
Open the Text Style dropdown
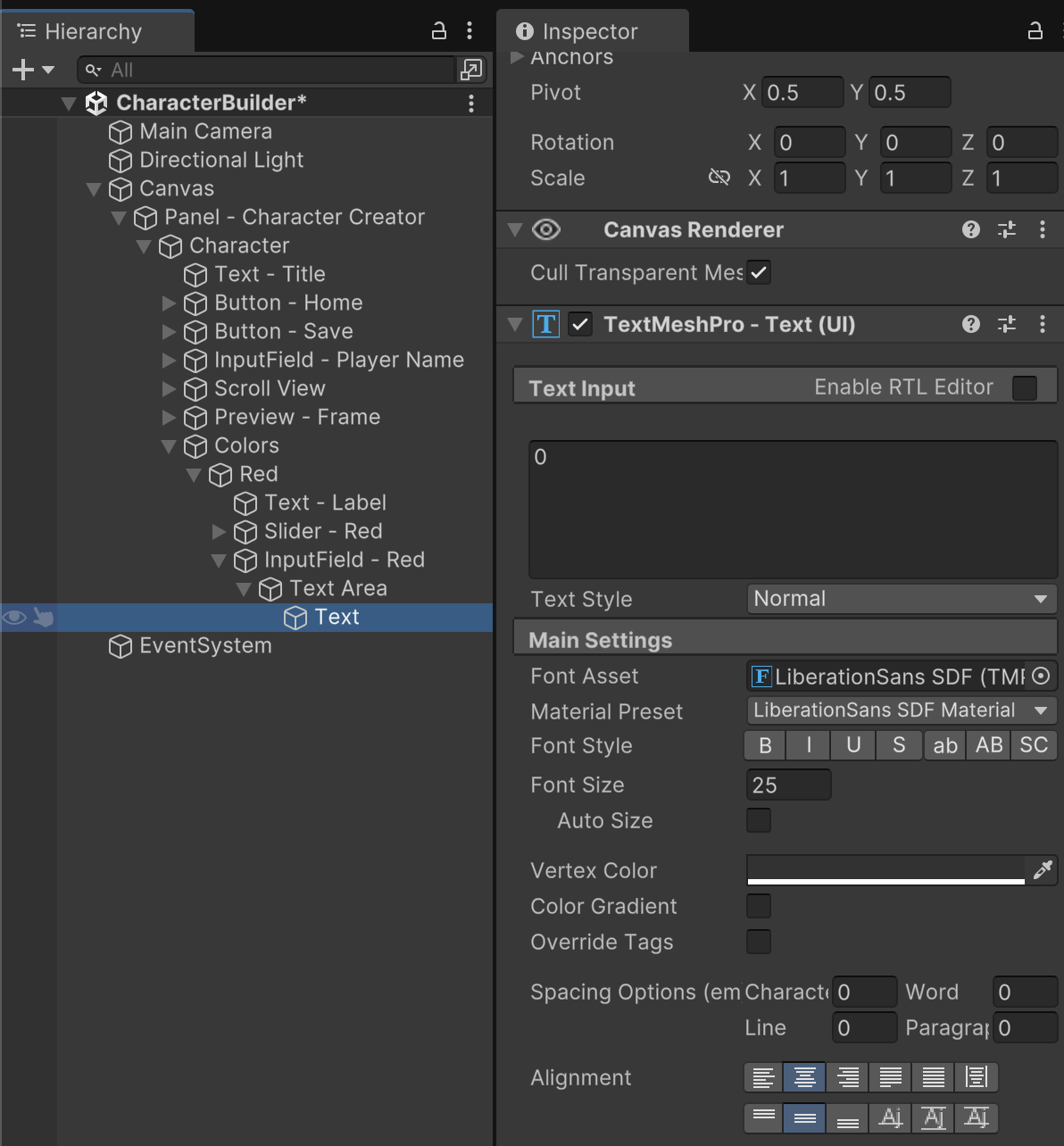coord(901,599)
